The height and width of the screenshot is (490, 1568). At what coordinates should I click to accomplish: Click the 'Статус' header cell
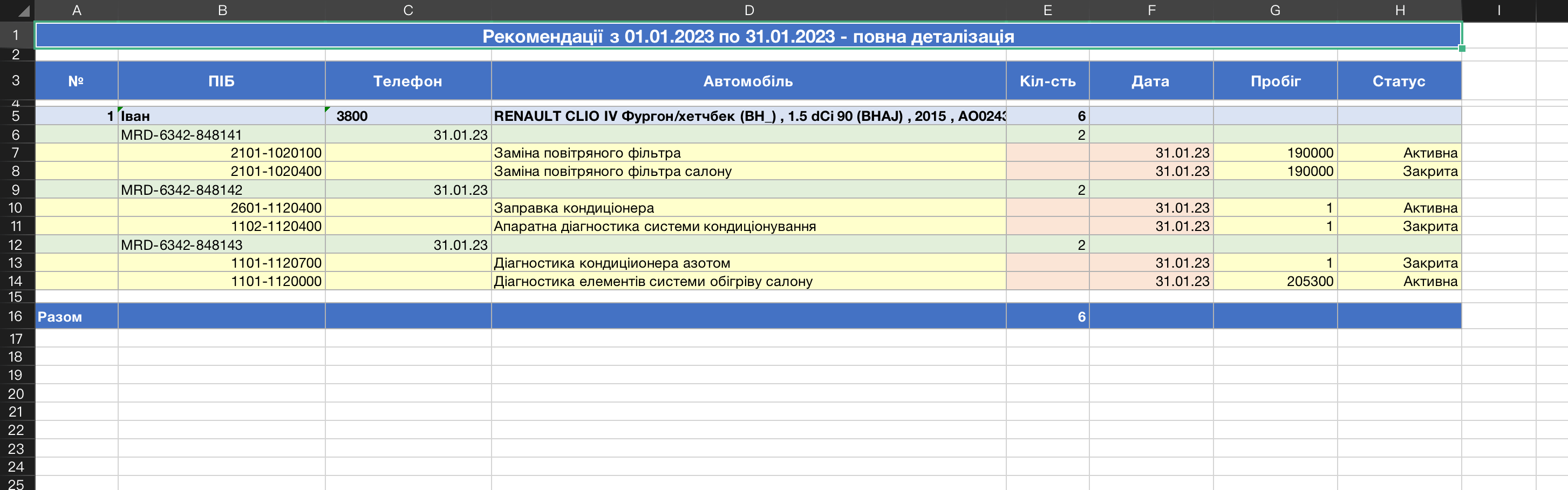tap(1399, 81)
